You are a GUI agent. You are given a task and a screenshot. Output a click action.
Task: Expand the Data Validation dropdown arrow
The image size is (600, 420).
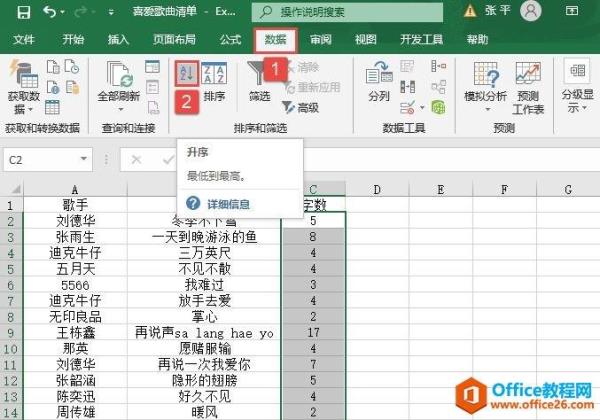point(422,107)
